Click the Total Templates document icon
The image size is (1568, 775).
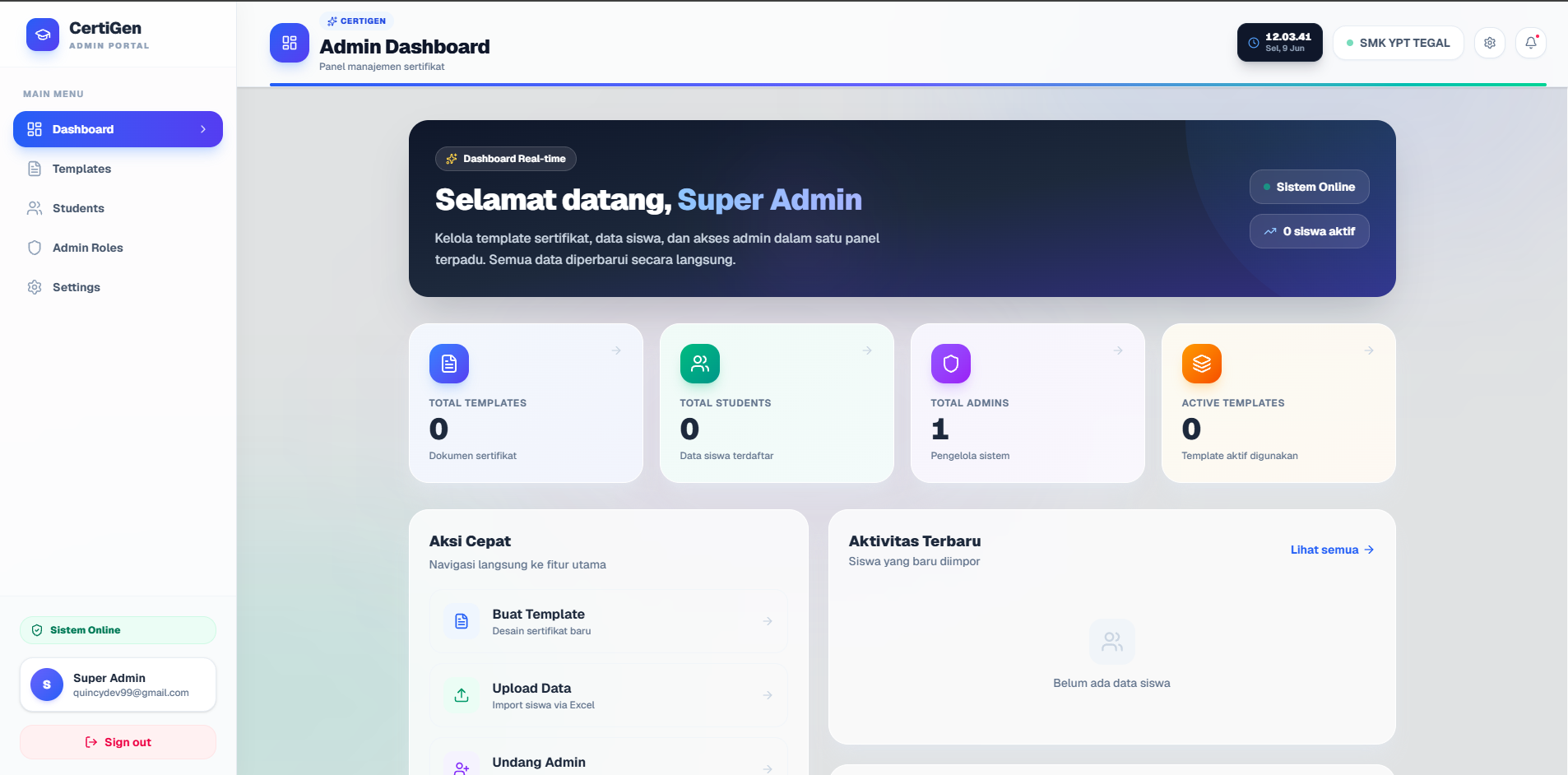[x=449, y=364]
